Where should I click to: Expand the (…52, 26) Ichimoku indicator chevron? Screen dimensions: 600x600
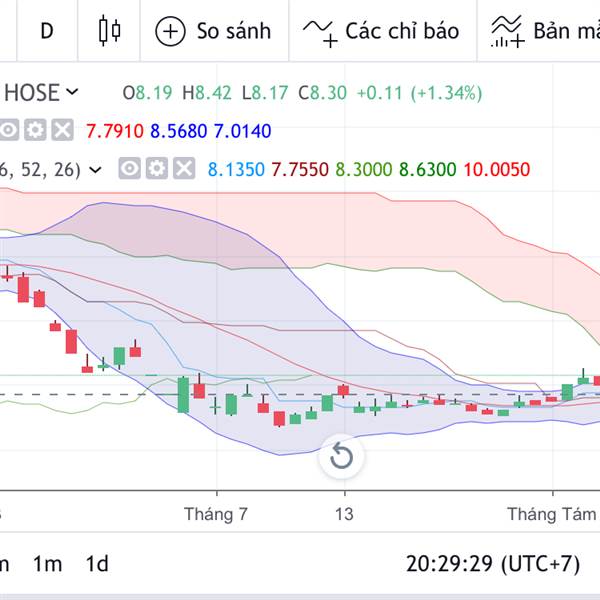click(x=95, y=169)
